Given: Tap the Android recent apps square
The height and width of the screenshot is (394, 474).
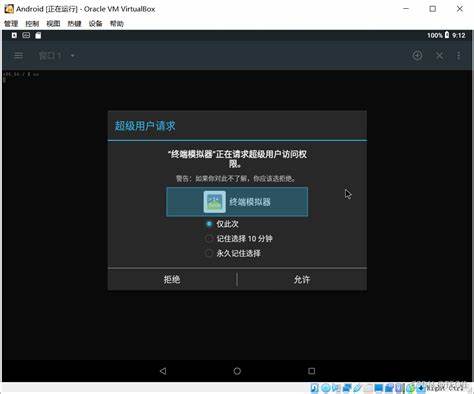Looking at the screenshot, I should (311, 371).
